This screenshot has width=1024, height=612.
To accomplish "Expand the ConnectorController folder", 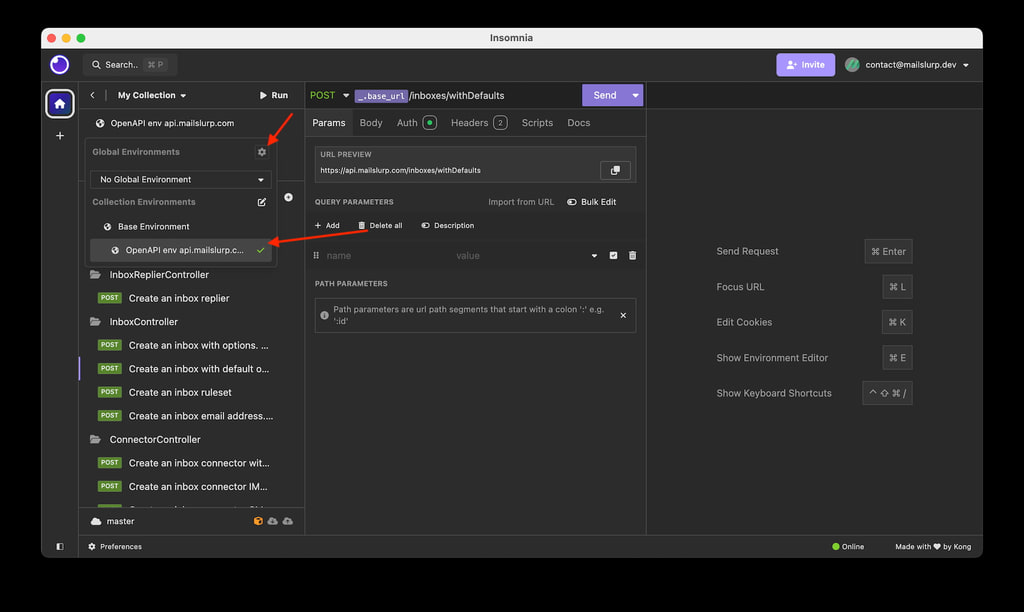I will pos(146,439).
